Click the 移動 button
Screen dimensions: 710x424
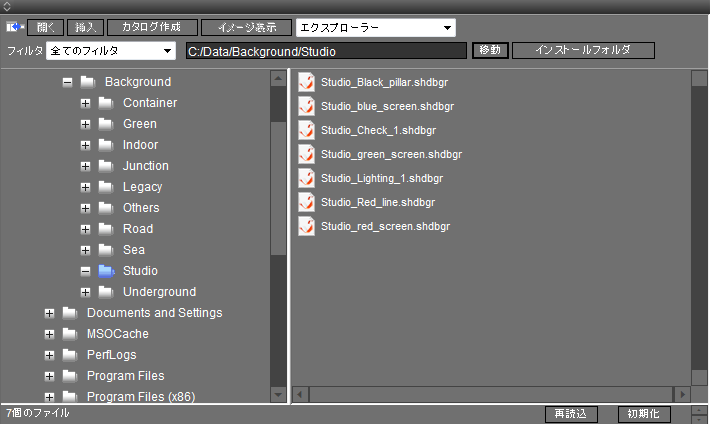[x=490, y=50]
